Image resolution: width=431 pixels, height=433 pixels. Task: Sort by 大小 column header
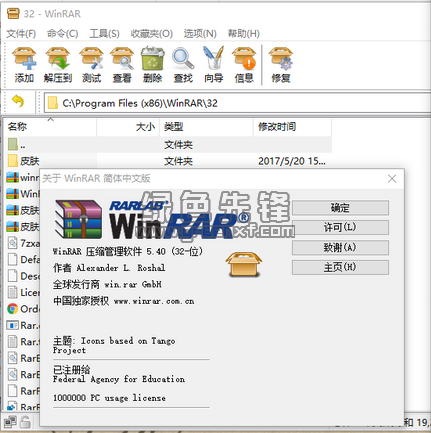pos(128,127)
